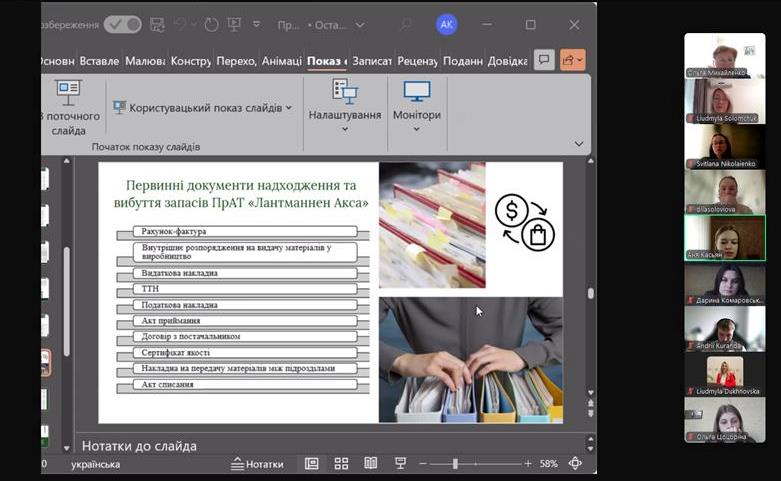Click the zoom out minus button
Screen dimensions: 781x481
[423, 464]
